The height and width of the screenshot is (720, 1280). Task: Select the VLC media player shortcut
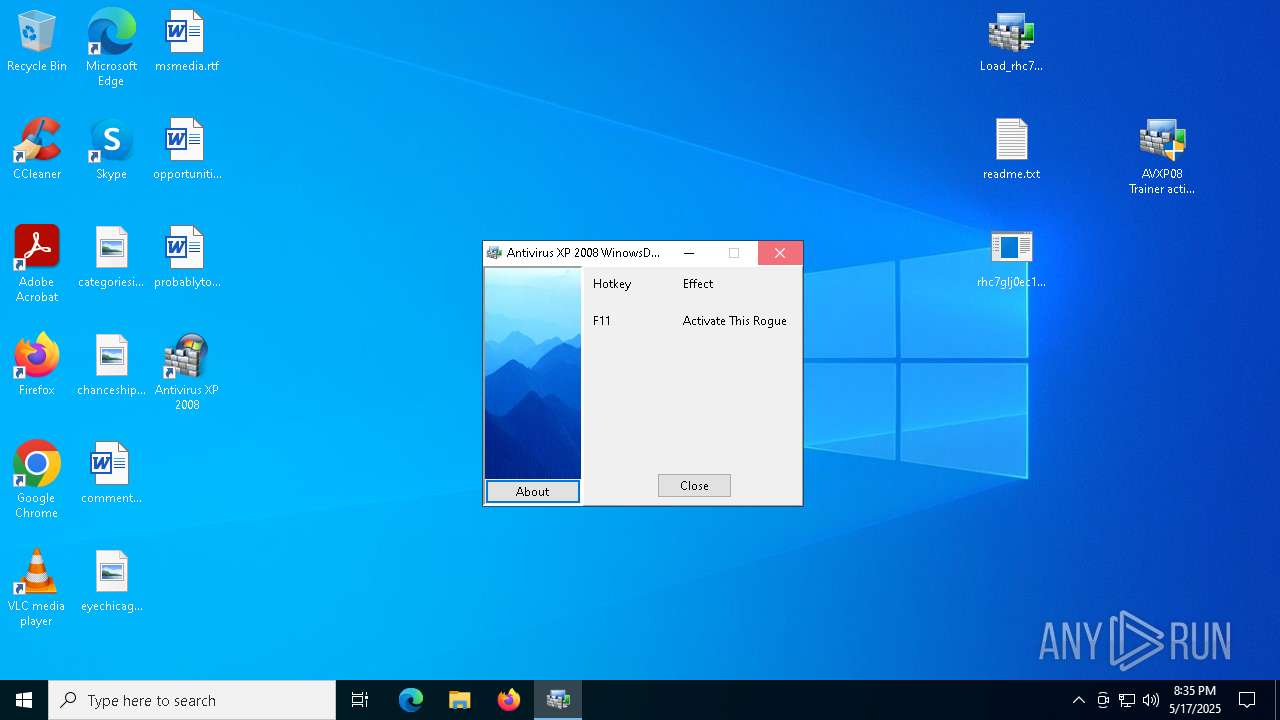[37, 588]
